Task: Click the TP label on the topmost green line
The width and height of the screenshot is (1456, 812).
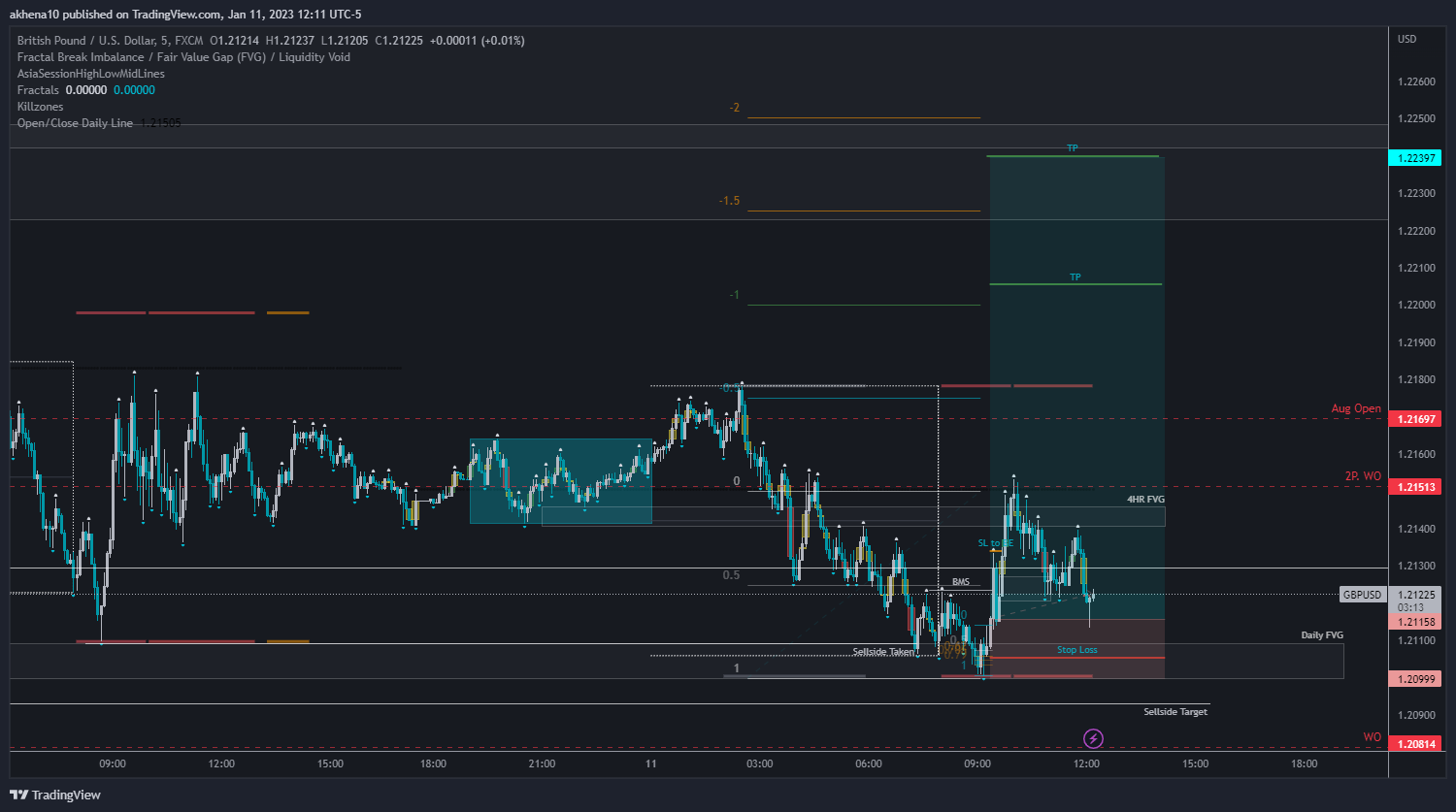Action: click(x=1073, y=148)
